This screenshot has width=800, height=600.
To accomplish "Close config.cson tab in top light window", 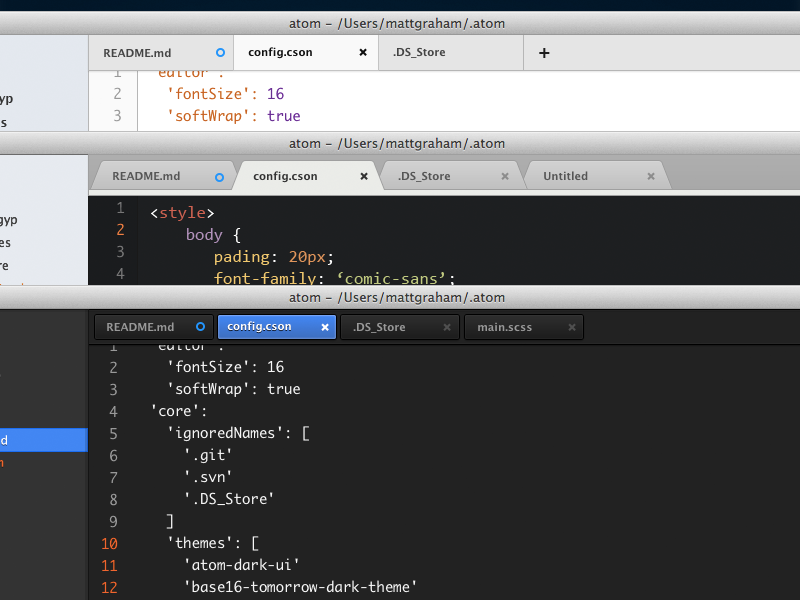I will click(363, 53).
